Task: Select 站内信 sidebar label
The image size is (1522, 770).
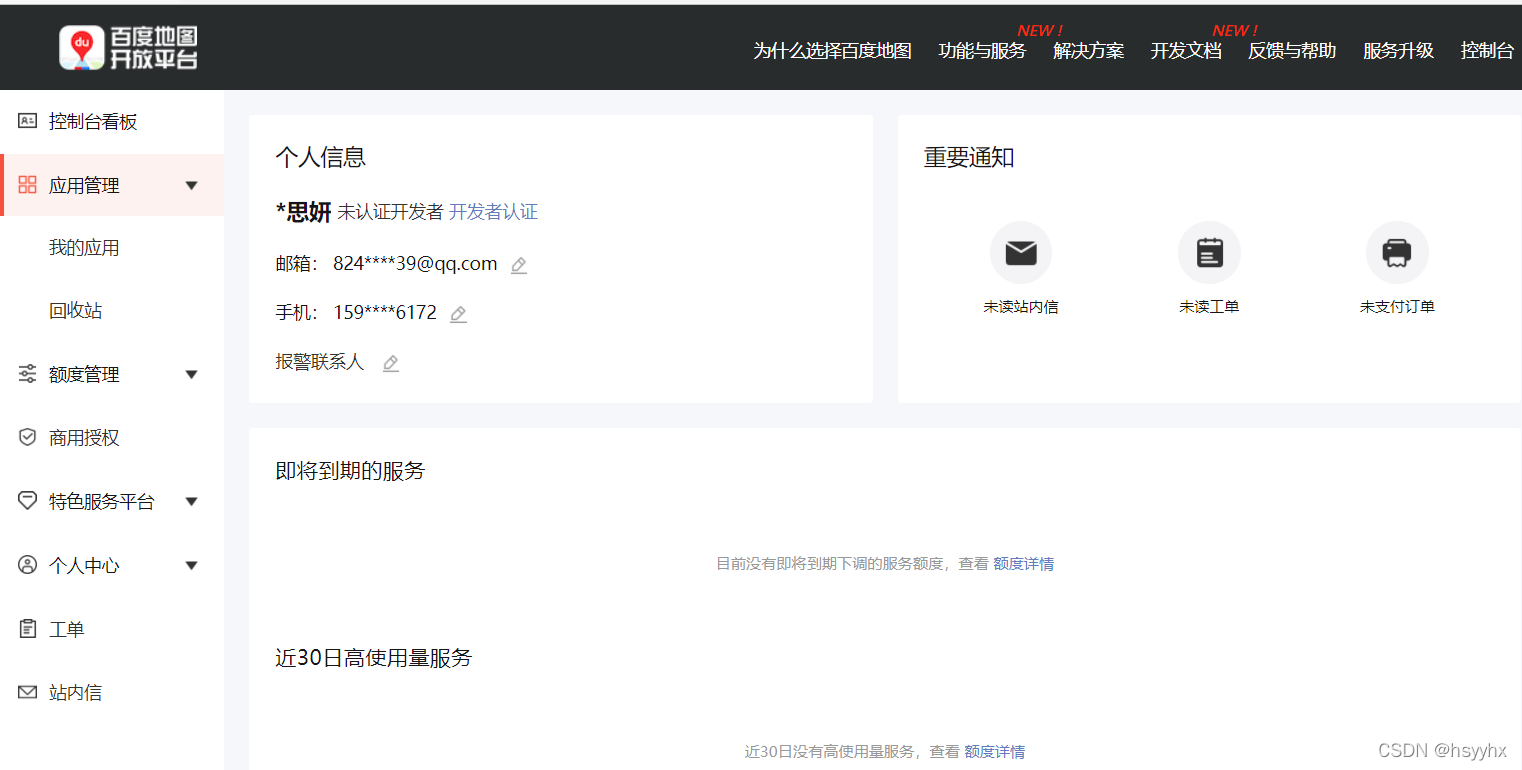Action: (x=75, y=692)
